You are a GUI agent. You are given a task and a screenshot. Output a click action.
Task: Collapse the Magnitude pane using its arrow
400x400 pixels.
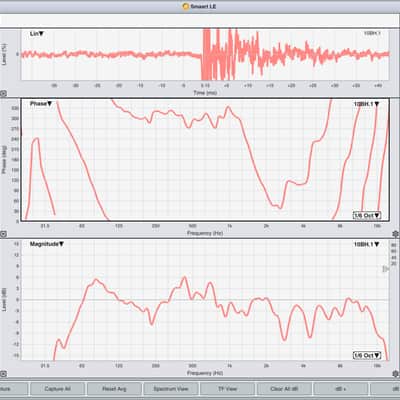coord(3,374)
